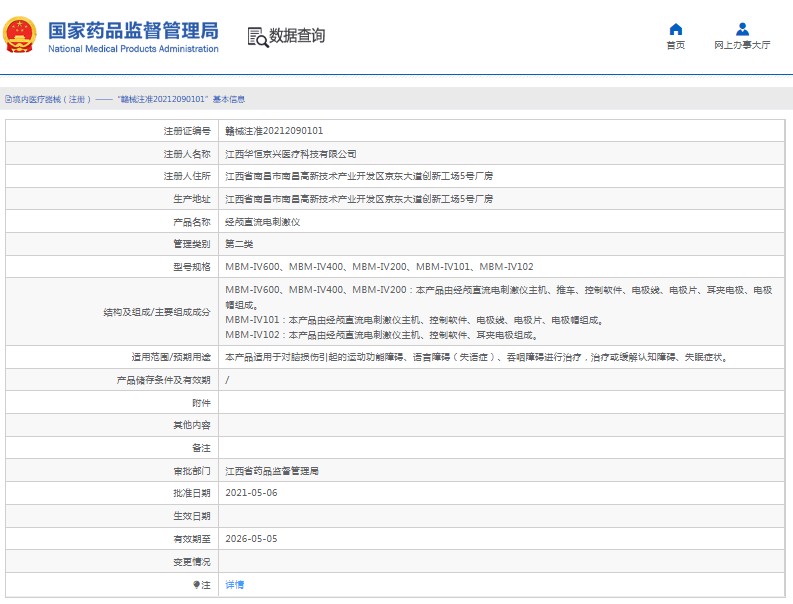
Task: Click the 首页 home icon
Action: [676, 29]
